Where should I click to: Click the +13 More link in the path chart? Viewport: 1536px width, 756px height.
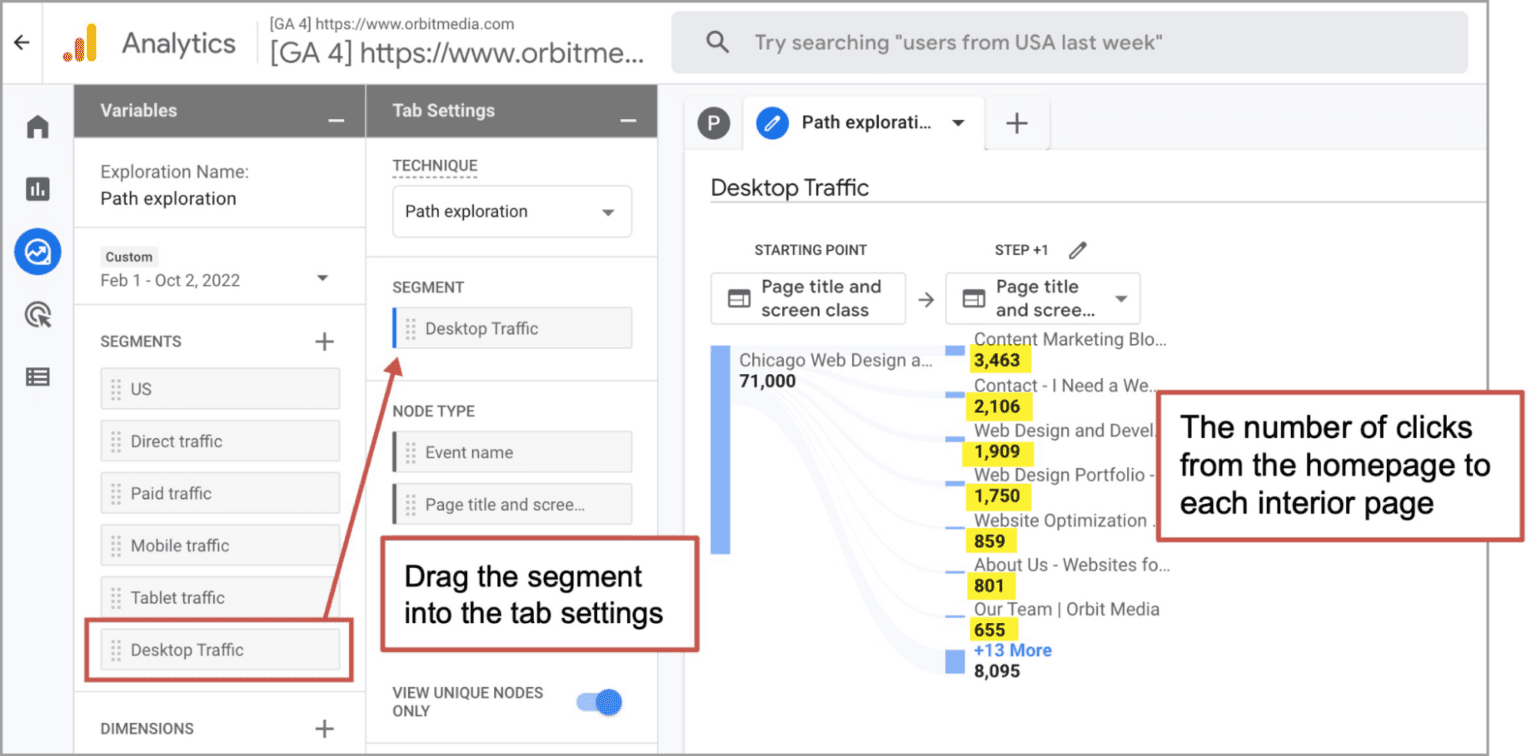click(x=1012, y=650)
